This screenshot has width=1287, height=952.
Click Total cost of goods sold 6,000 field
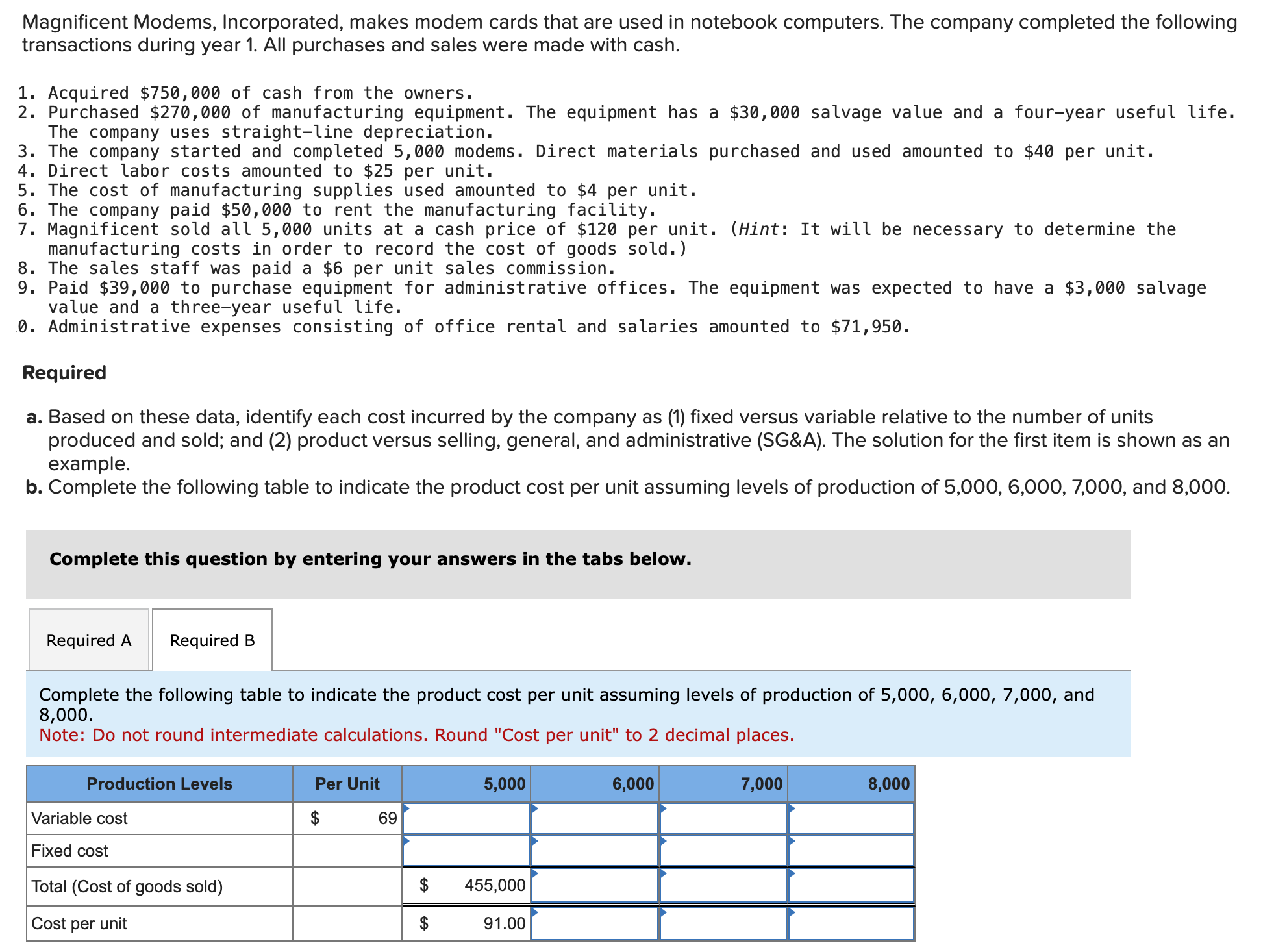coord(595,886)
